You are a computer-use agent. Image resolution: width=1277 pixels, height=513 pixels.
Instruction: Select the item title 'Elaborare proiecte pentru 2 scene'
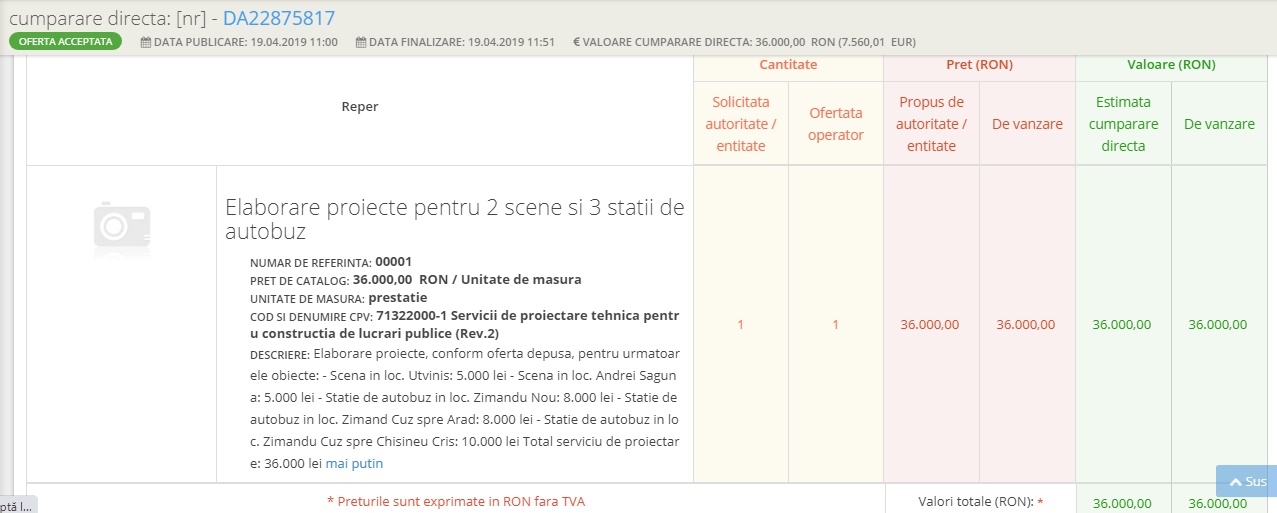coord(454,219)
